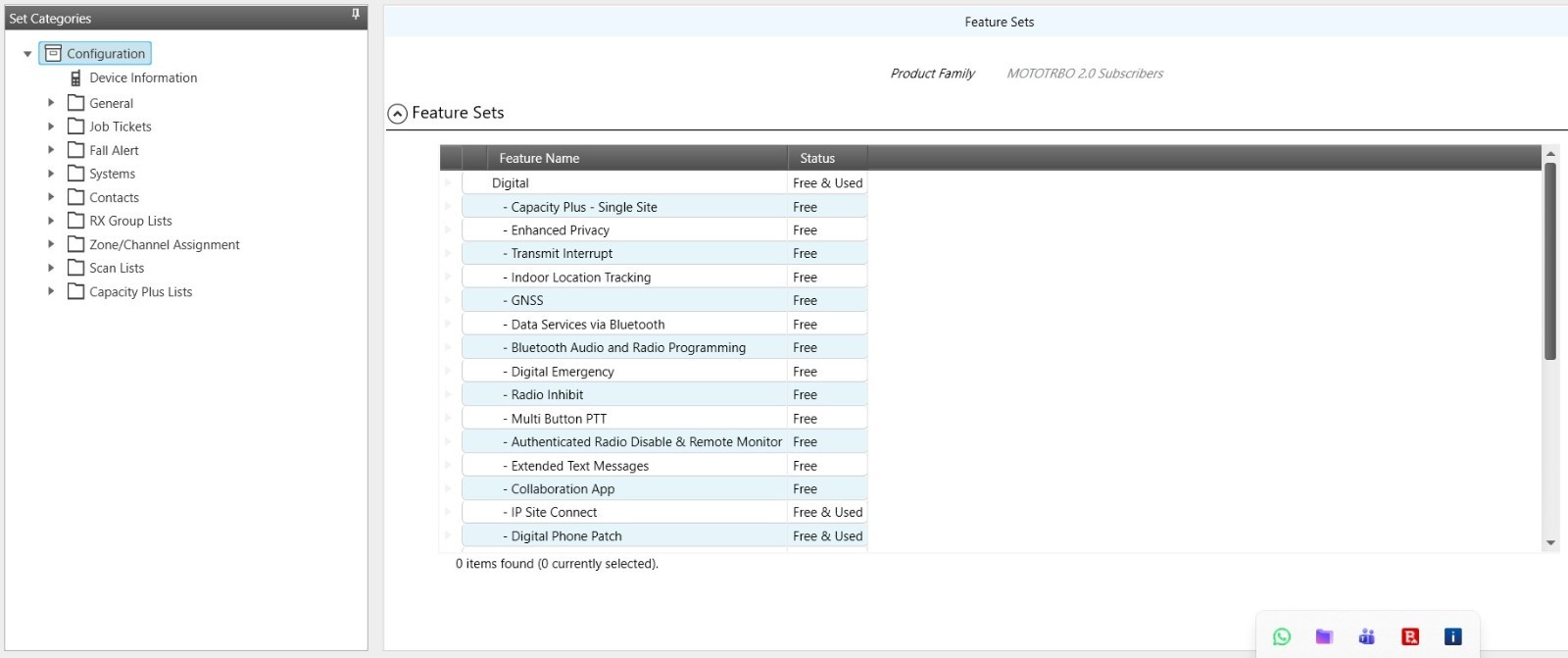Sort by Feature Name column header
This screenshot has height=658, width=1568.
pos(539,158)
